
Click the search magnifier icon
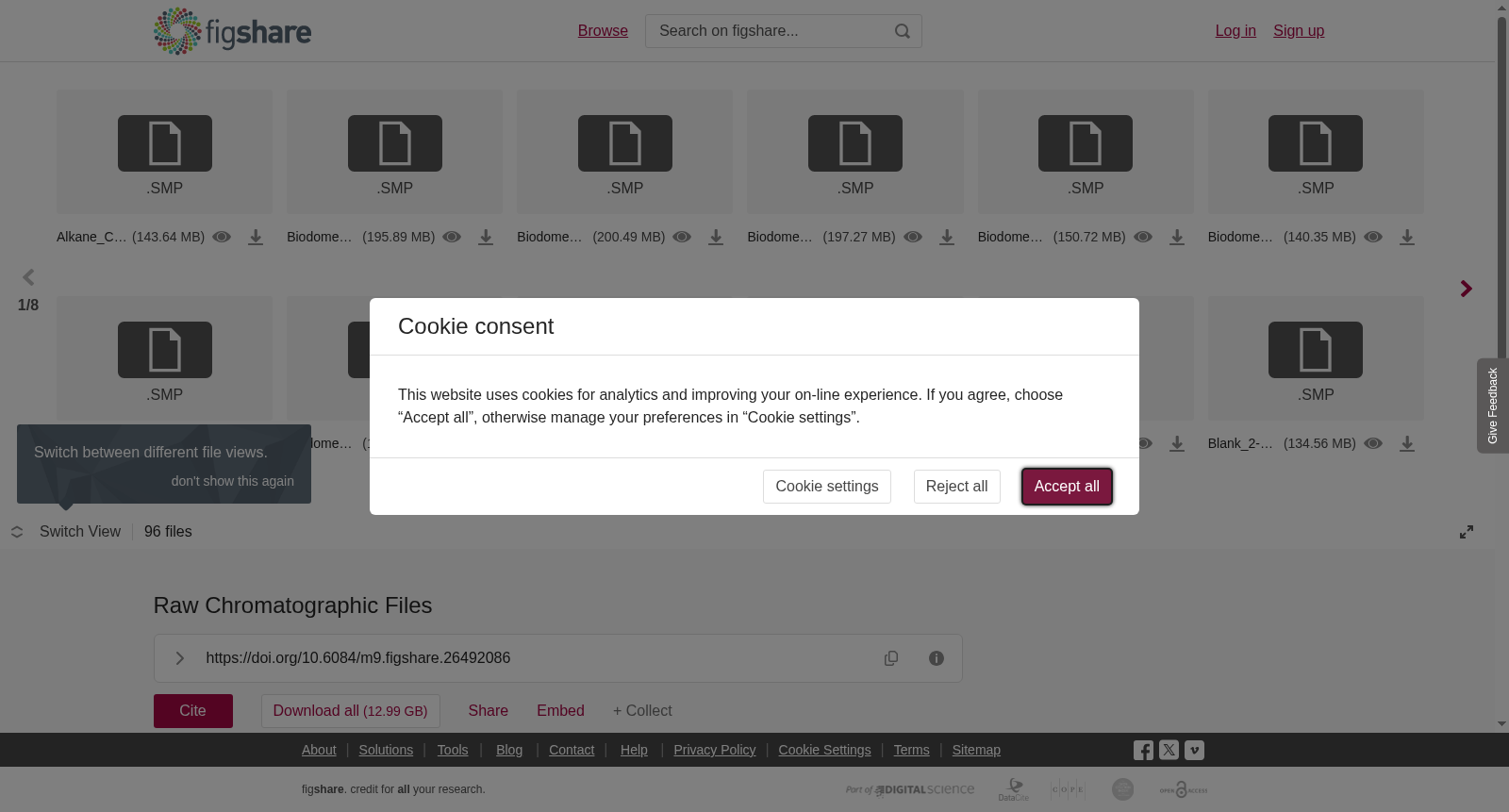tap(903, 31)
